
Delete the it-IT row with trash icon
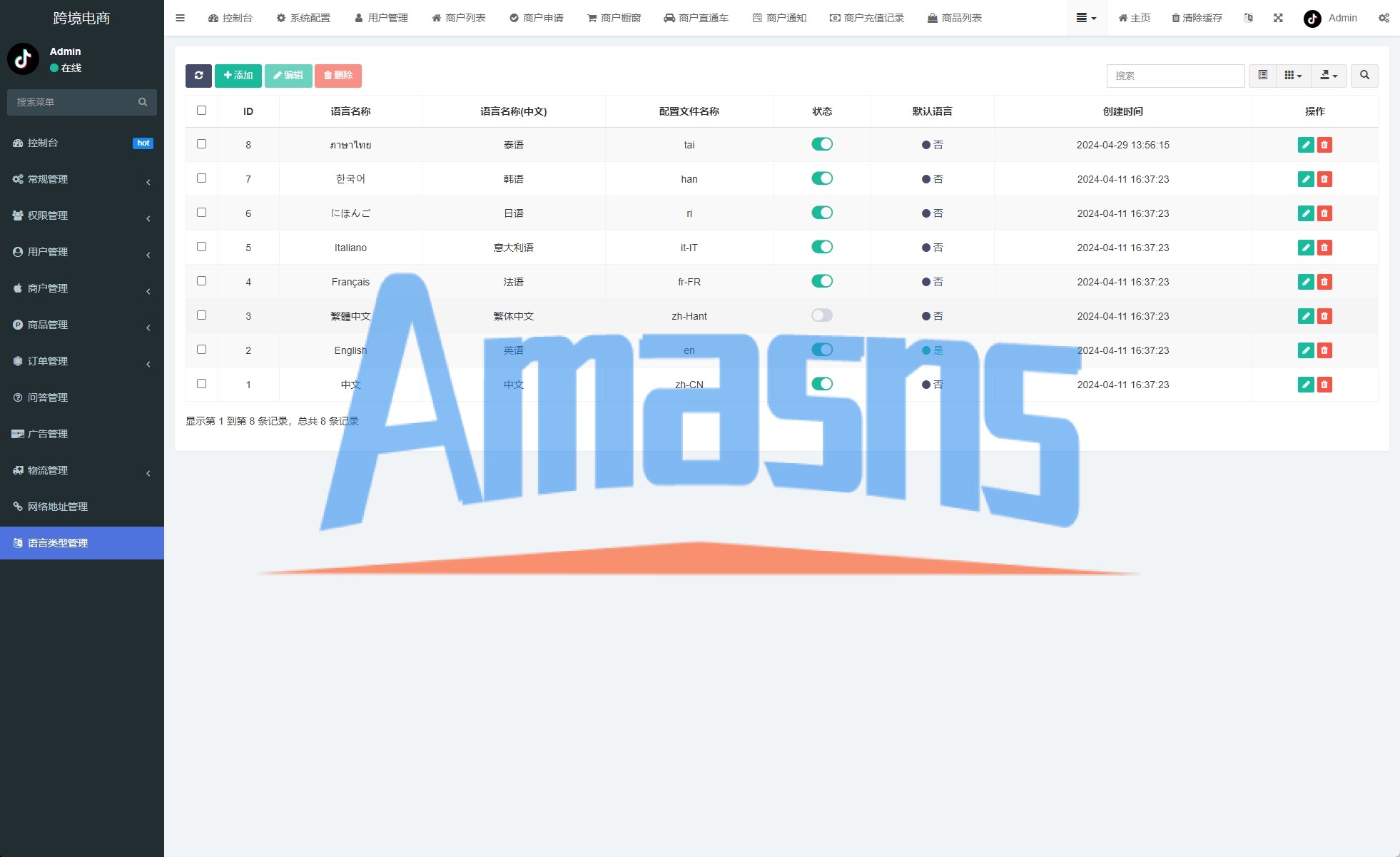tap(1324, 248)
